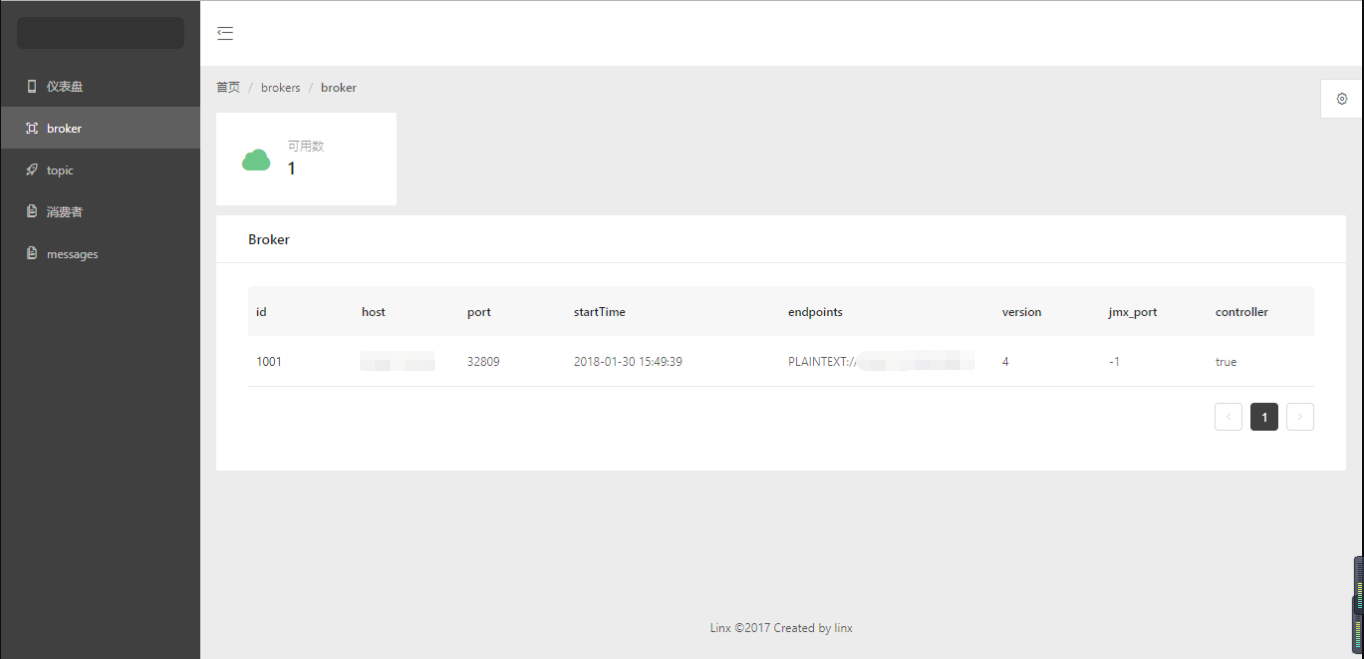Open the settings gear panel

[x=1342, y=99]
